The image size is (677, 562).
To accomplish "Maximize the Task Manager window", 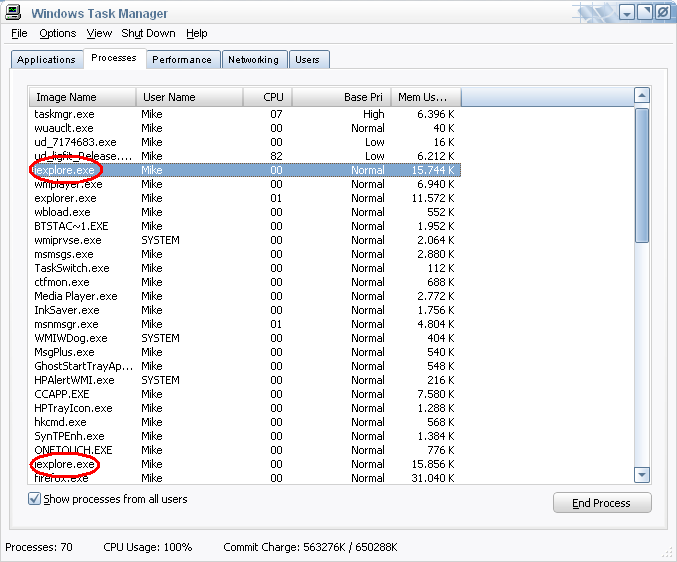I will click(x=643, y=13).
